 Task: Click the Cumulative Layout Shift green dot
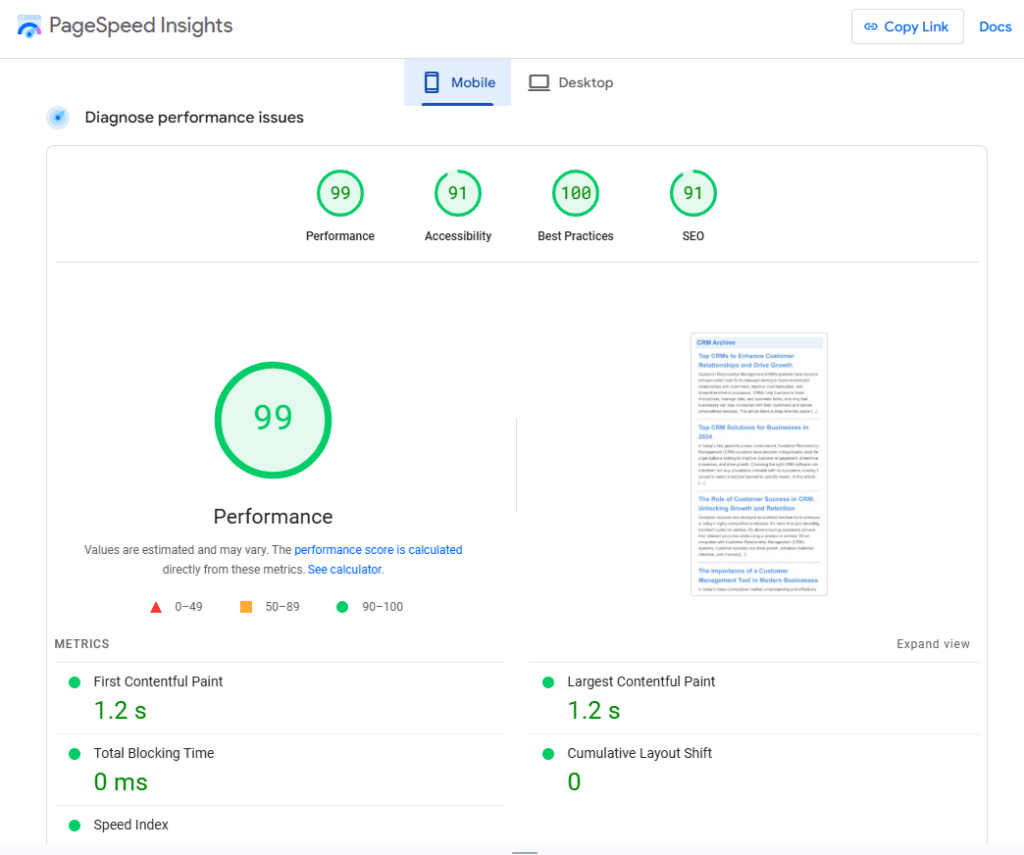[x=549, y=754]
